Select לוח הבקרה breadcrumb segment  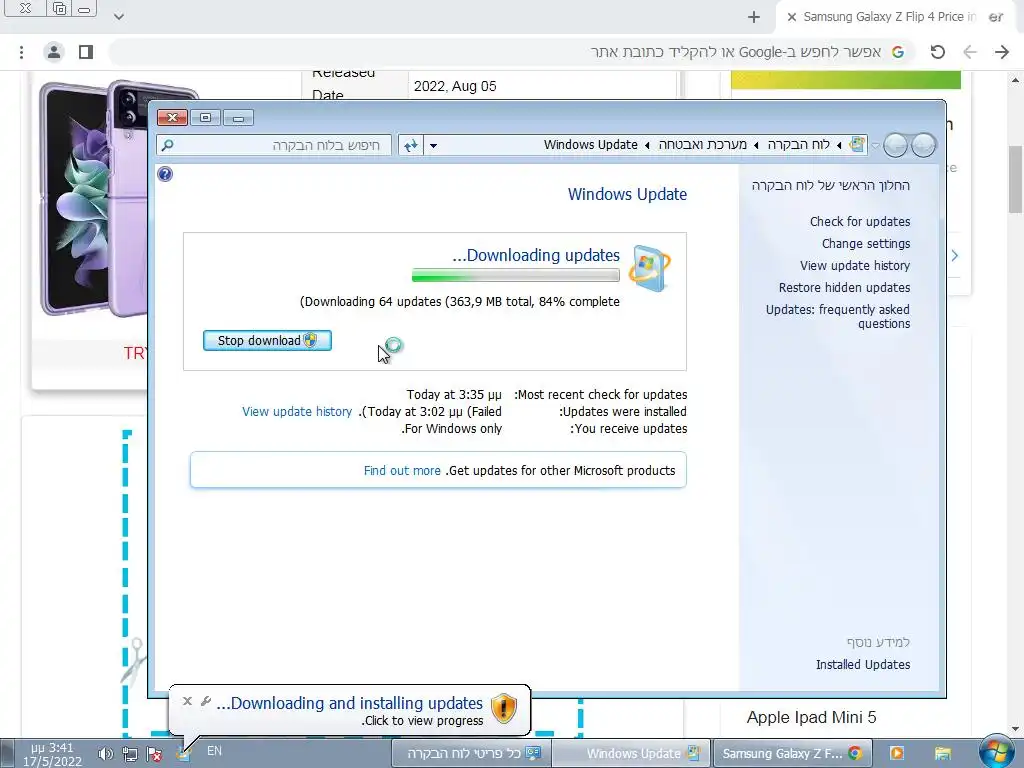click(x=798, y=144)
